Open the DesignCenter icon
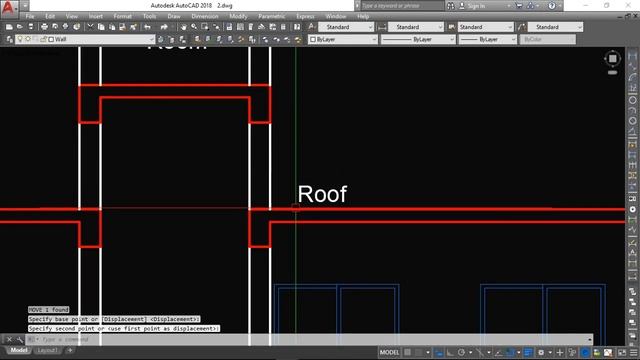 [x=240, y=27]
